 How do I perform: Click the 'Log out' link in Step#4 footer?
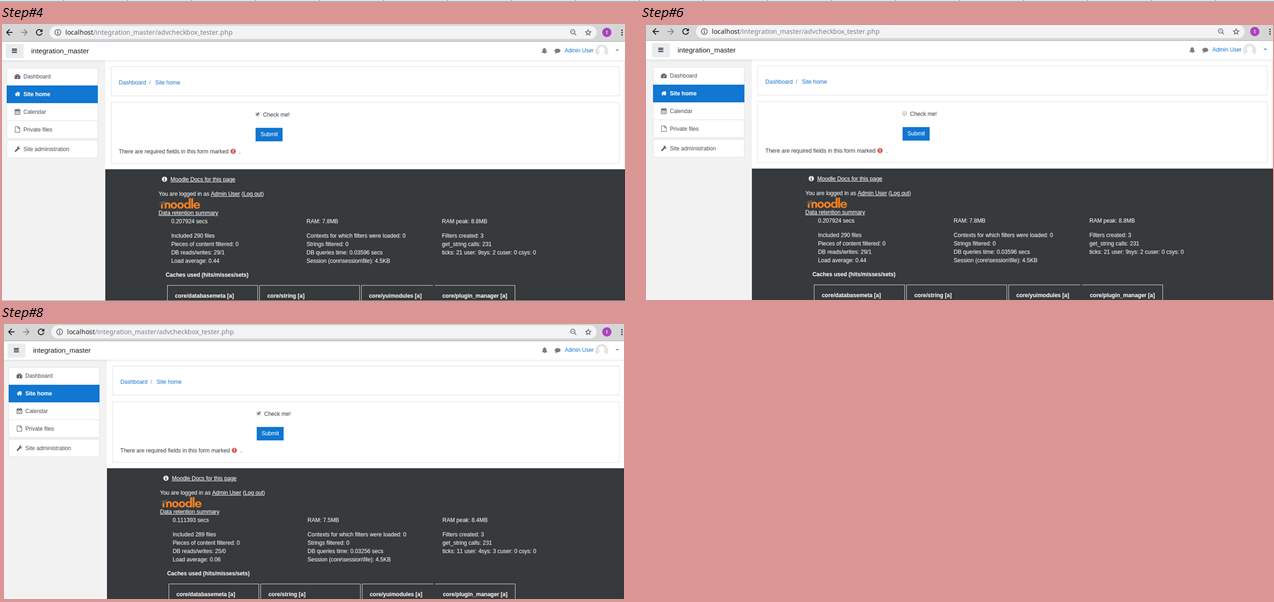pyautogui.click(x=253, y=193)
